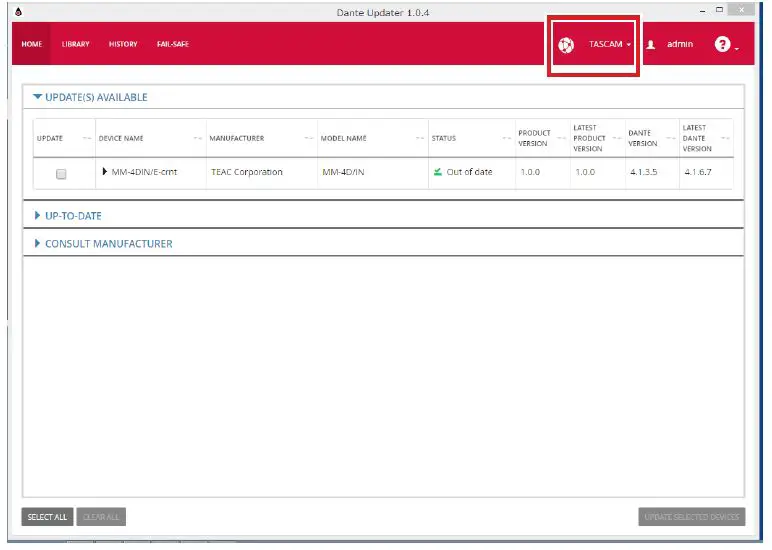The width and height of the screenshot is (772, 550).
Task: Click the MM-4D/IN model name cell
Action: (x=343, y=172)
